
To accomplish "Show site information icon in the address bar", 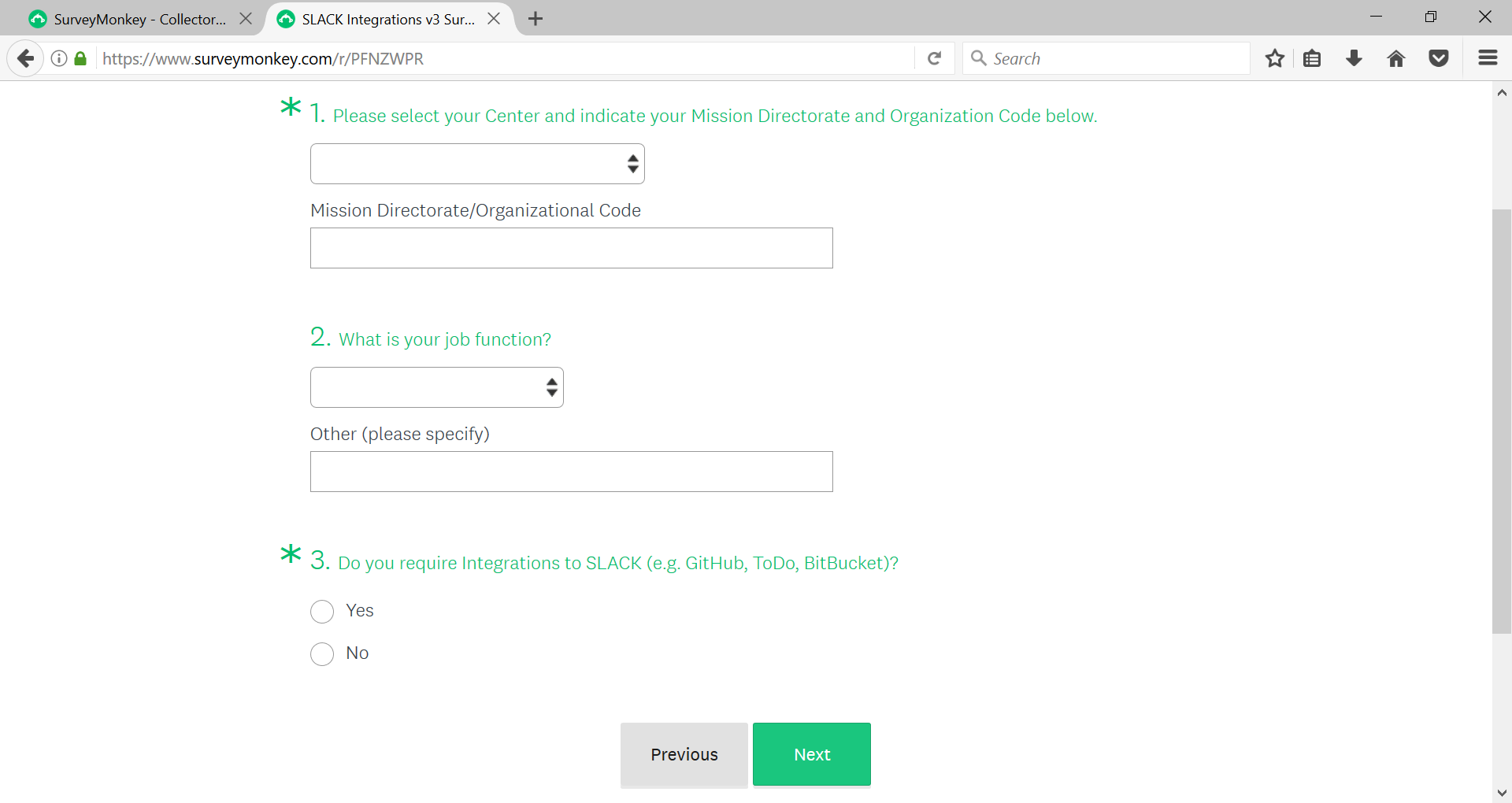I will (59, 58).
